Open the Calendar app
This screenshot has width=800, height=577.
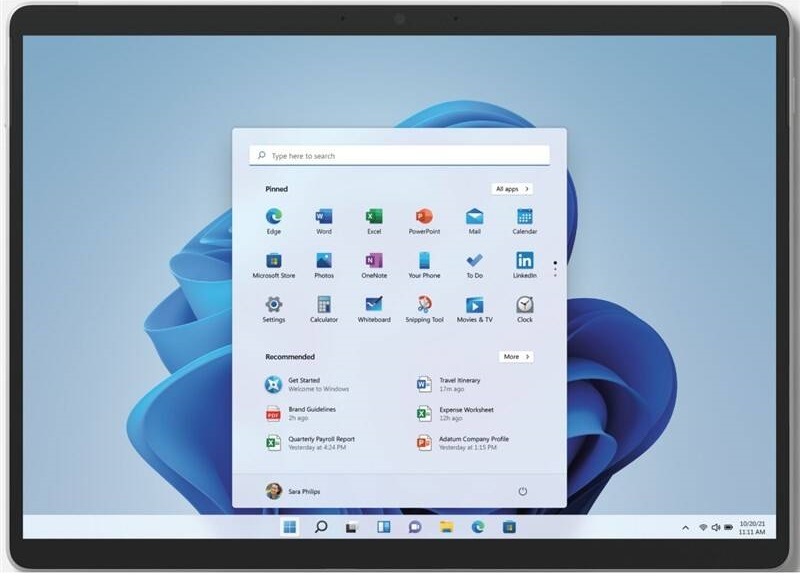(524, 221)
